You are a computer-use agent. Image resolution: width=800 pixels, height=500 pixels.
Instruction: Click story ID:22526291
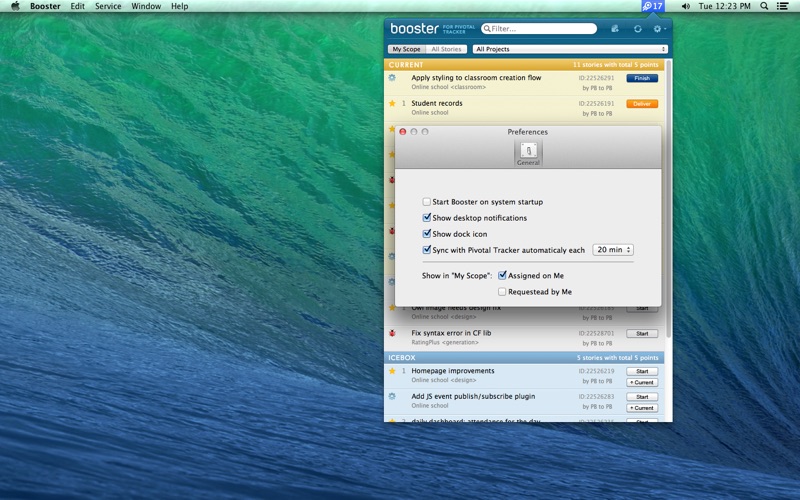596,78
